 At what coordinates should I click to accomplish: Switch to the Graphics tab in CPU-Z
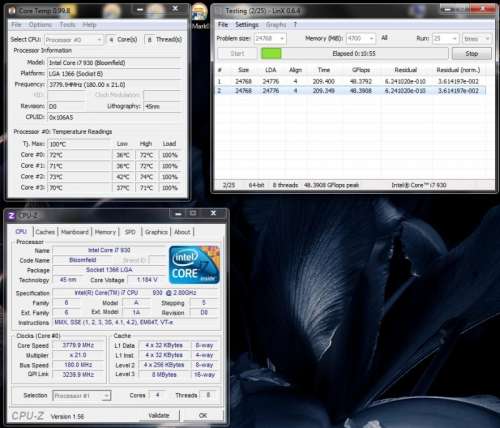click(x=156, y=232)
